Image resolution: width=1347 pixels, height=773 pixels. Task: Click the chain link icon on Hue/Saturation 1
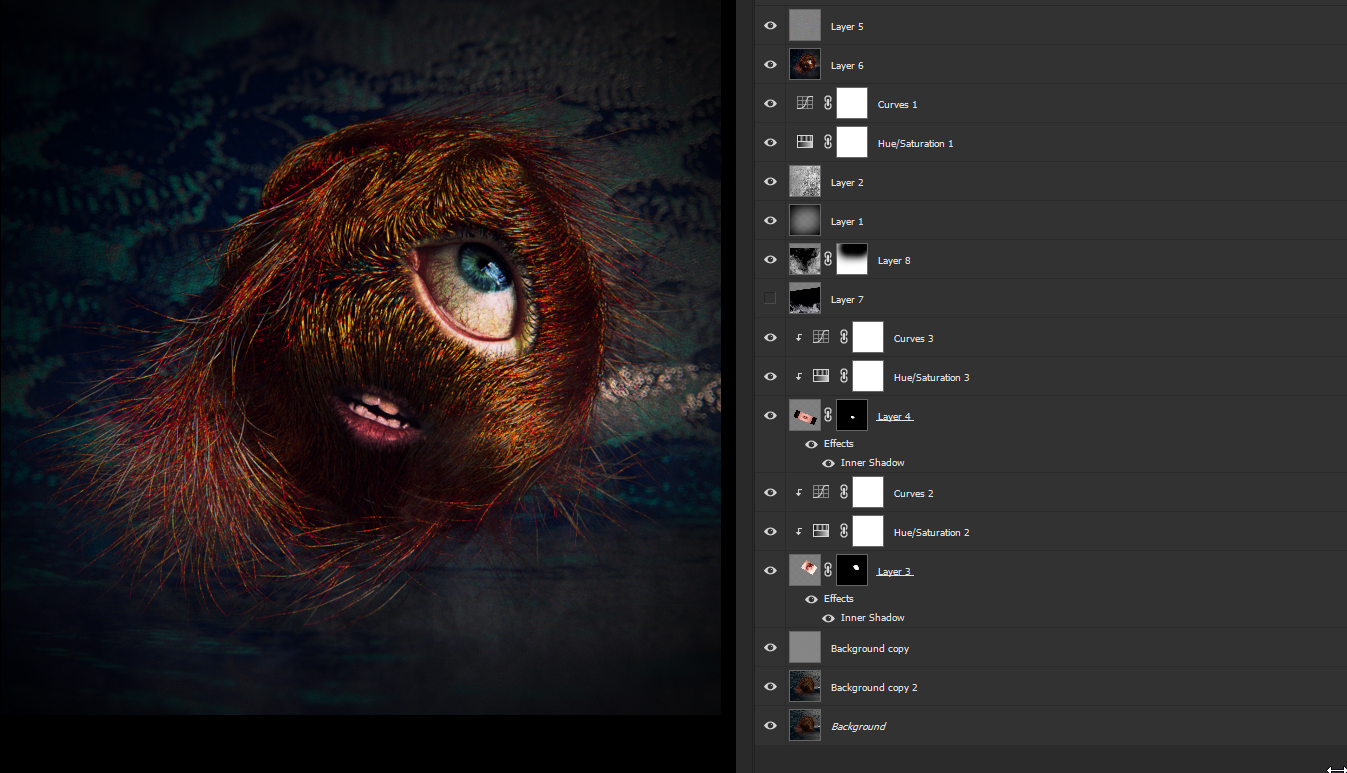click(828, 142)
